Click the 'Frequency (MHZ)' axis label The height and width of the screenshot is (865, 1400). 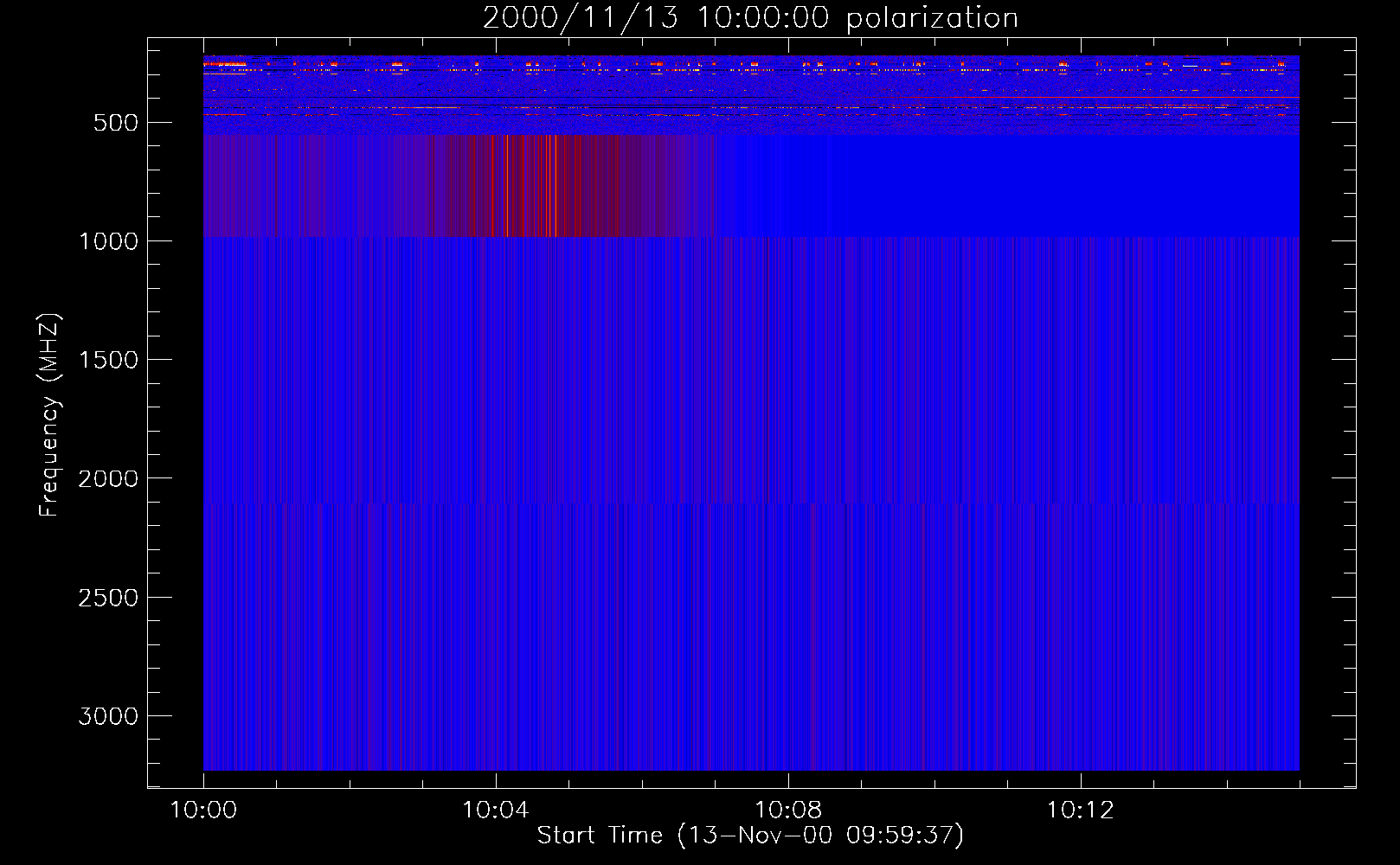click(x=49, y=415)
